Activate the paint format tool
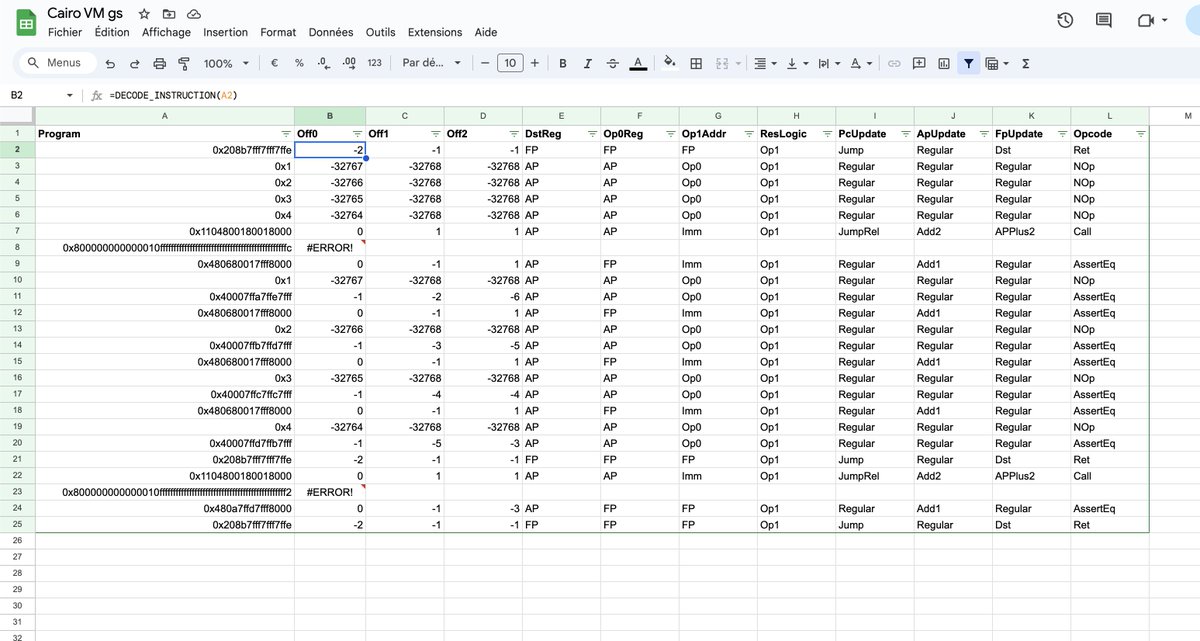1200x641 pixels. coord(183,63)
